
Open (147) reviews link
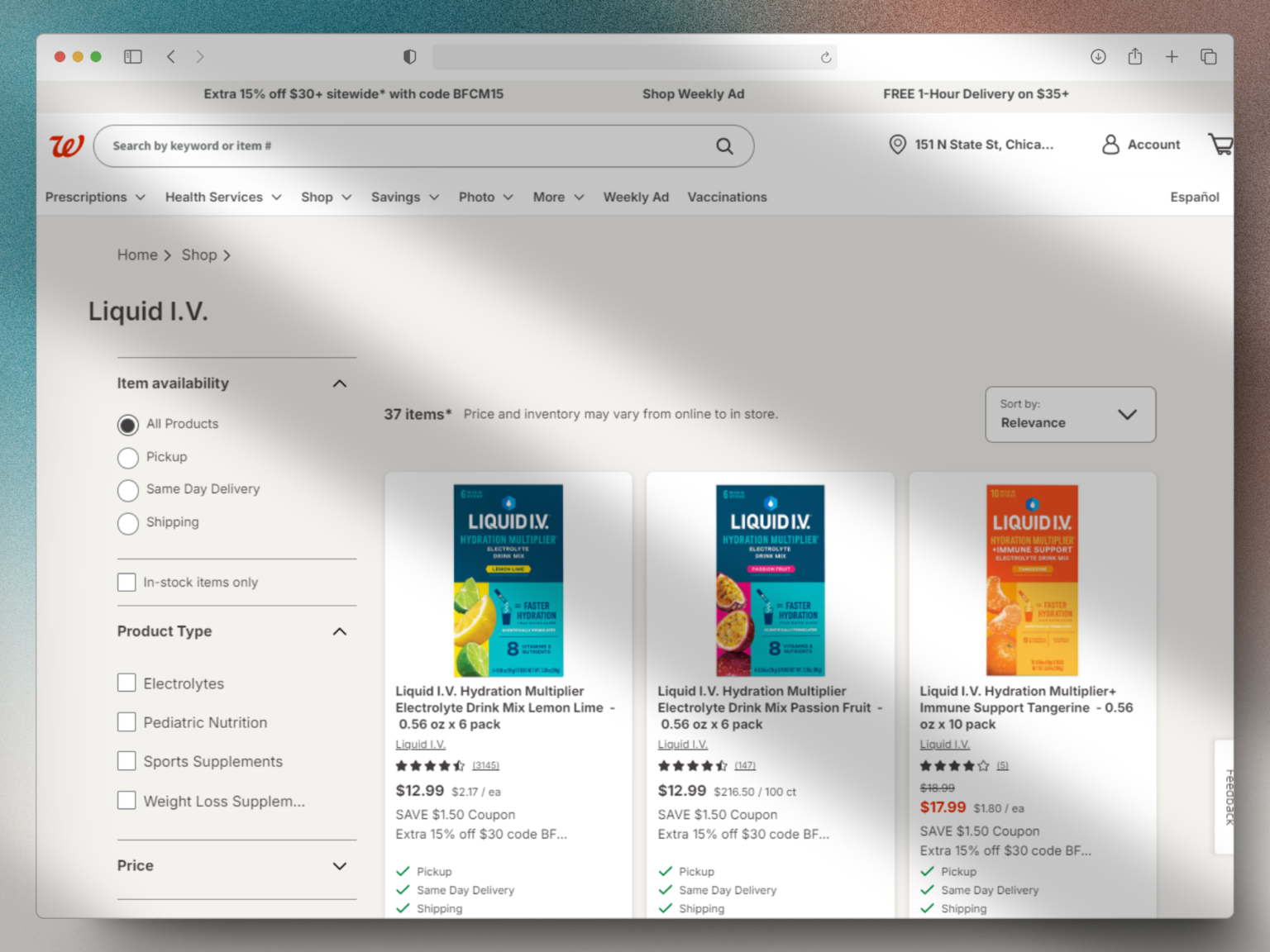pyautogui.click(x=745, y=766)
